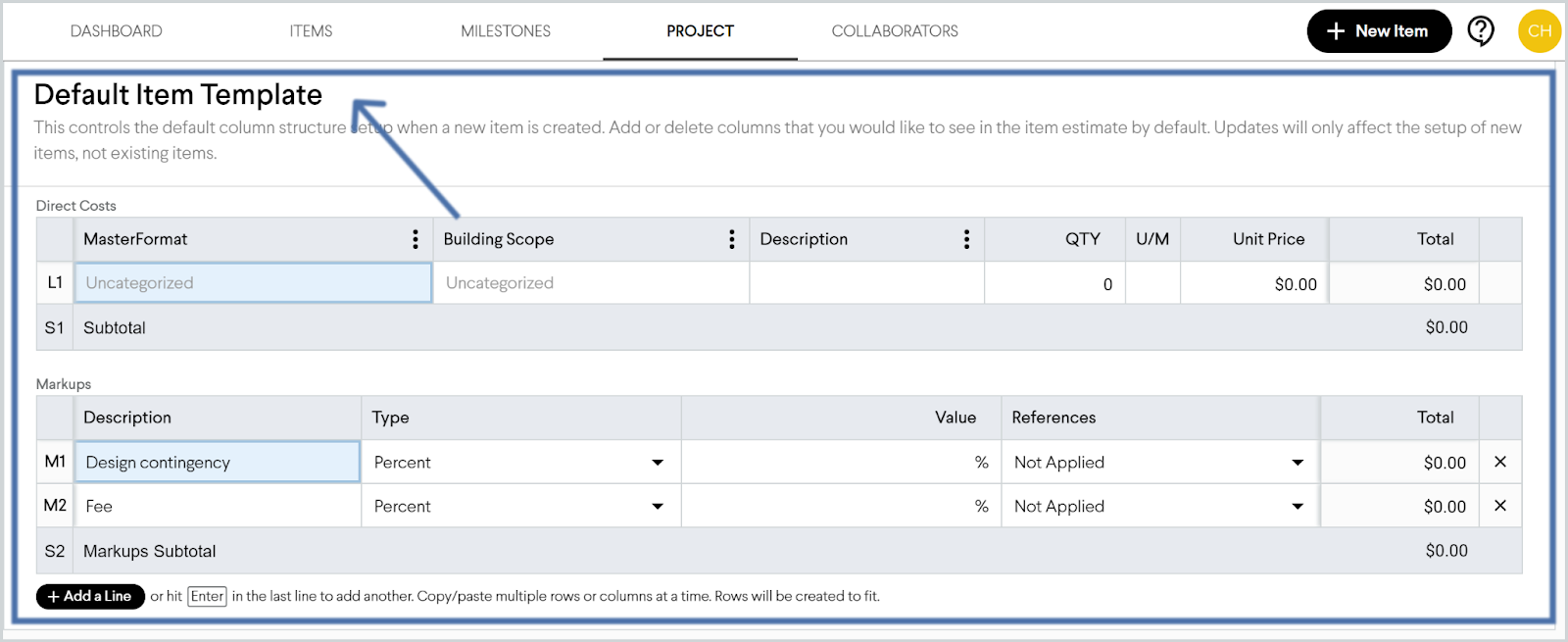
Task: Click the Unit Price cell in L1
Action: point(1254,284)
